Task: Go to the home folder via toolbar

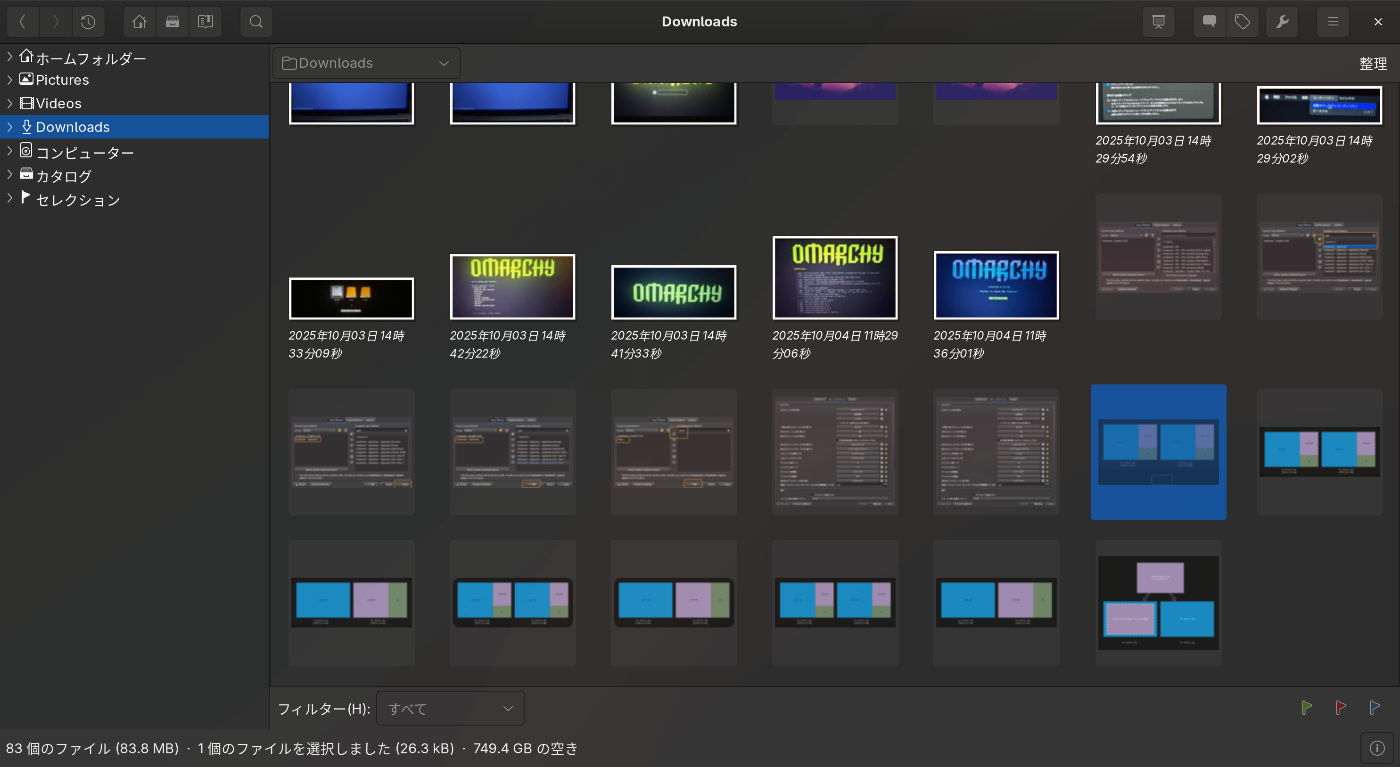Action: click(140, 21)
